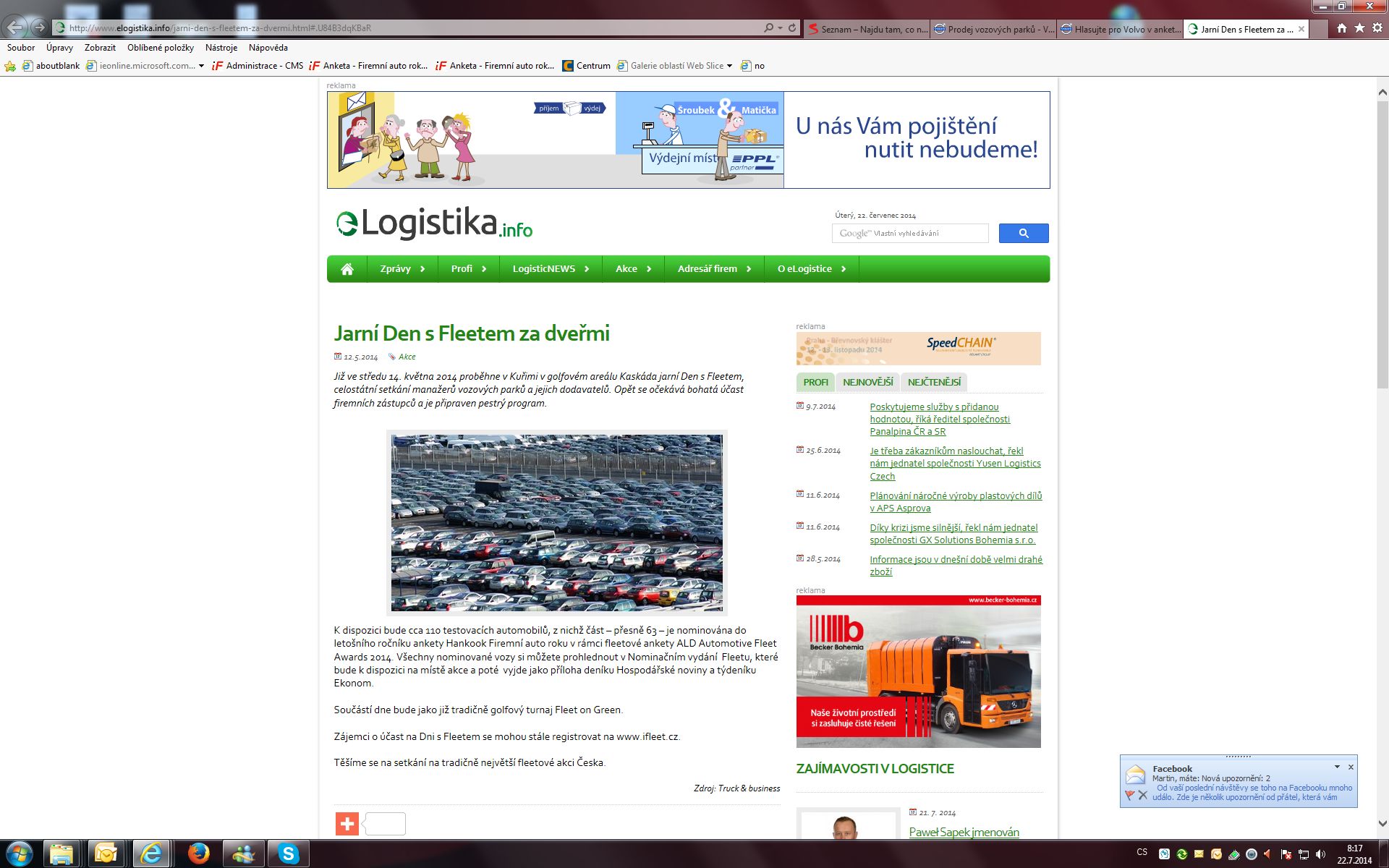The width and height of the screenshot is (1389, 868).
Task: Click the envelope icon in the Facebook notification
Action: pos(1136,774)
